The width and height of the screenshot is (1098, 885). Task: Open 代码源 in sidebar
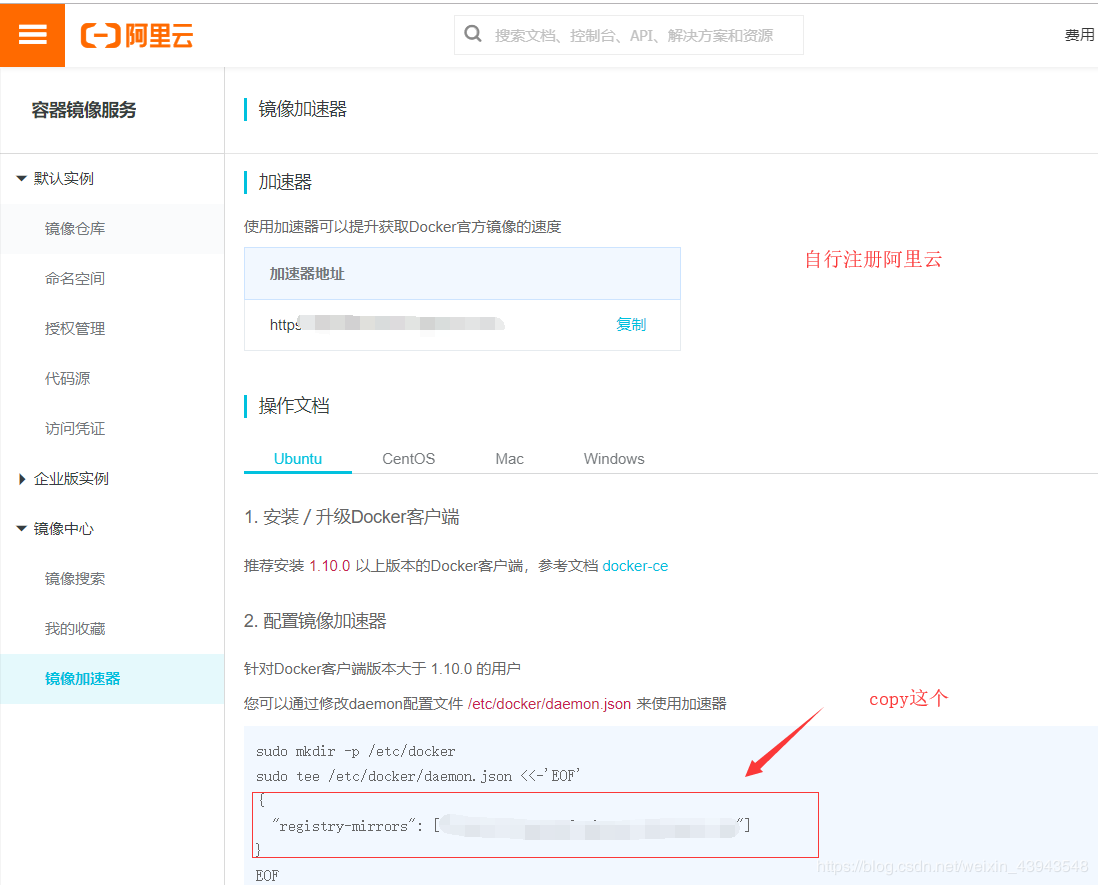click(x=68, y=379)
